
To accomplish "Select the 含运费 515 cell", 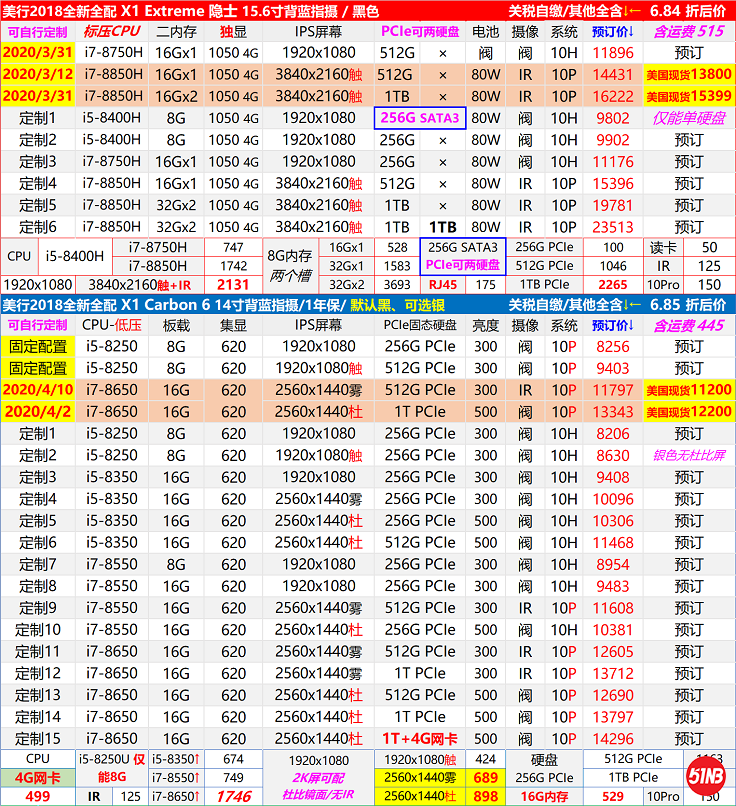I will click(x=688, y=32).
